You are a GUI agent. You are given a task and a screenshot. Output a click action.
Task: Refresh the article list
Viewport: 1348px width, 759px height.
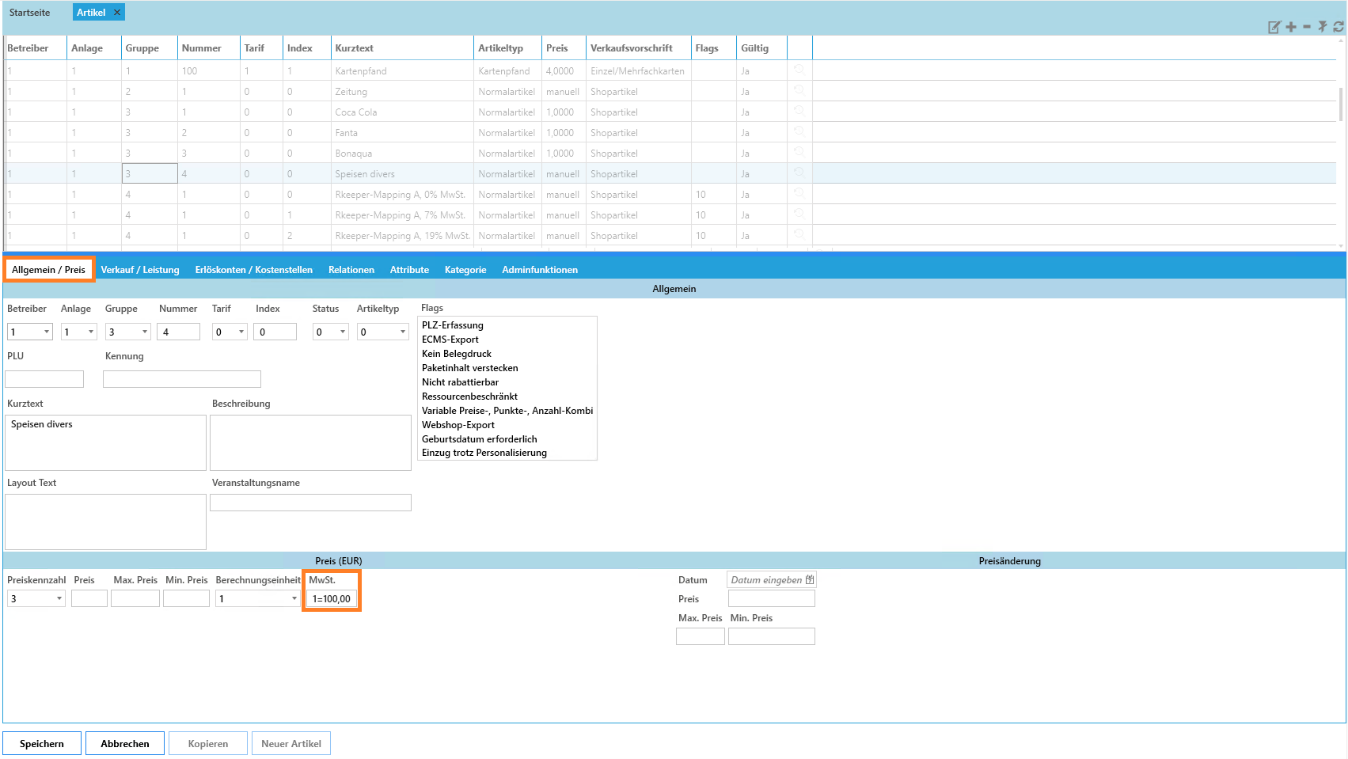coord(1338,27)
